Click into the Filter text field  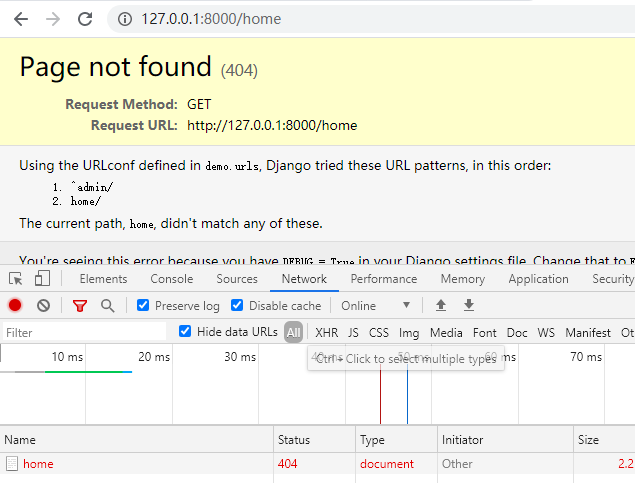[84, 333]
